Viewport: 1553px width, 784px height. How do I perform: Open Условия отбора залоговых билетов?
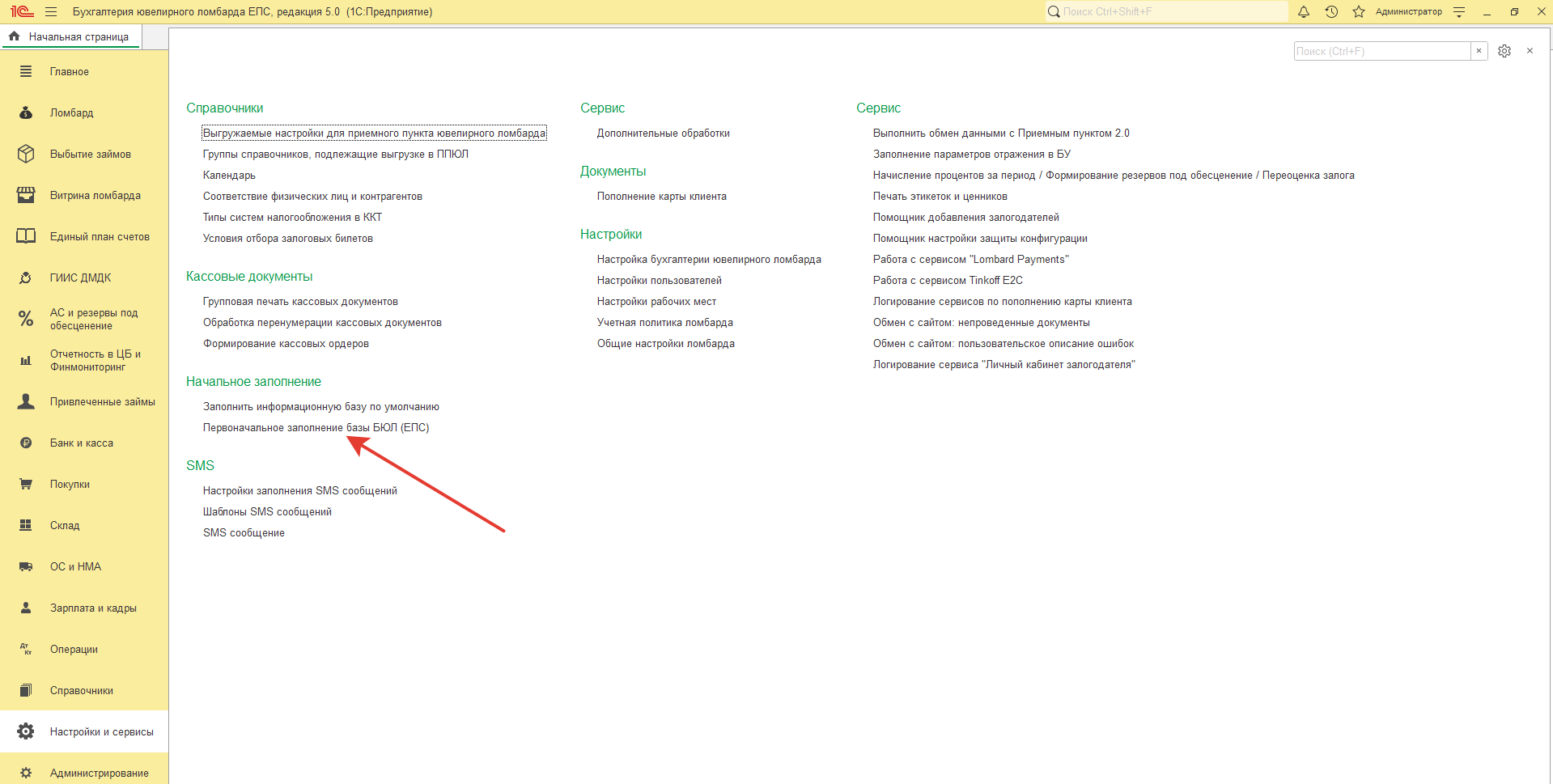point(288,239)
